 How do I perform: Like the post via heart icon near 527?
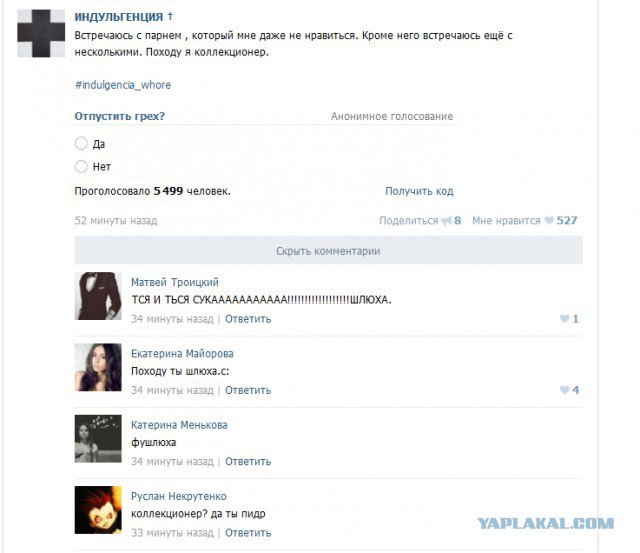pyautogui.click(x=549, y=220)
